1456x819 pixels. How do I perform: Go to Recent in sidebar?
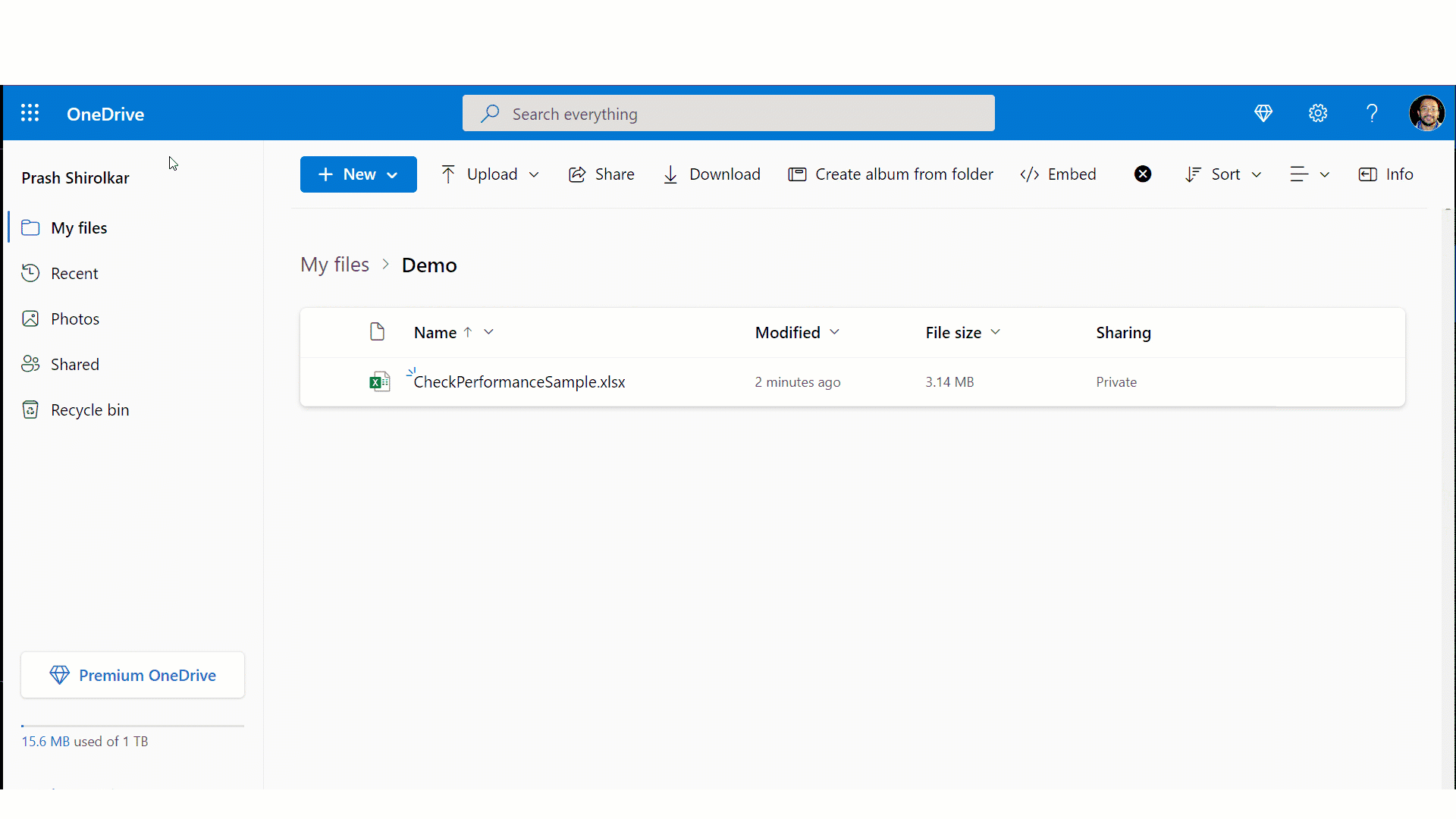point(74,274)
